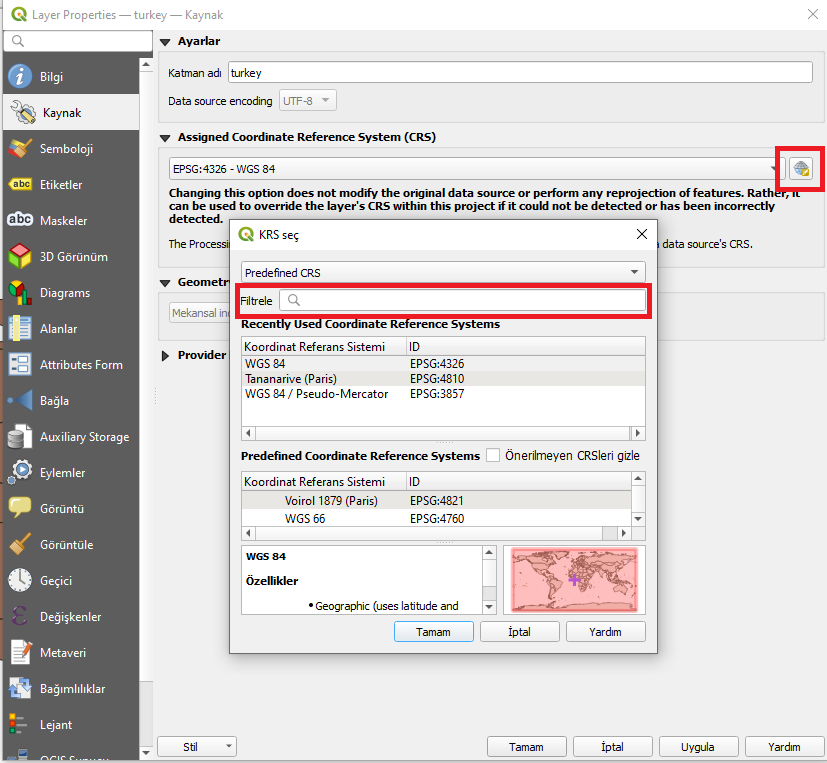Open the Predefined CRS dropdown

pos(443,272)
